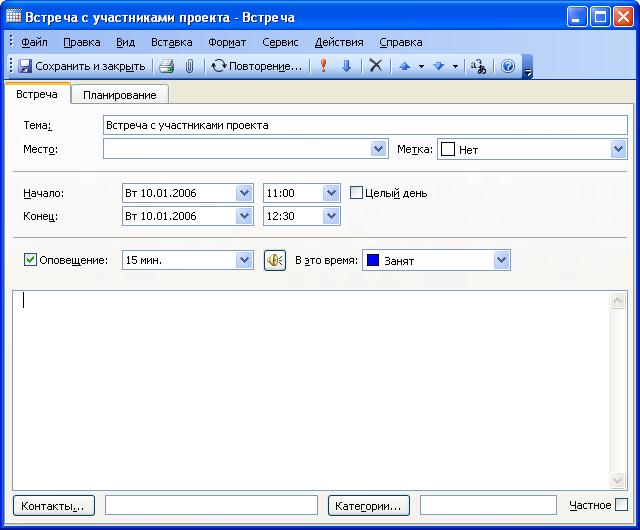The height and width of the screenshot is (530, 640).
Task: Click the Категории... button
Action: (369, 506)
